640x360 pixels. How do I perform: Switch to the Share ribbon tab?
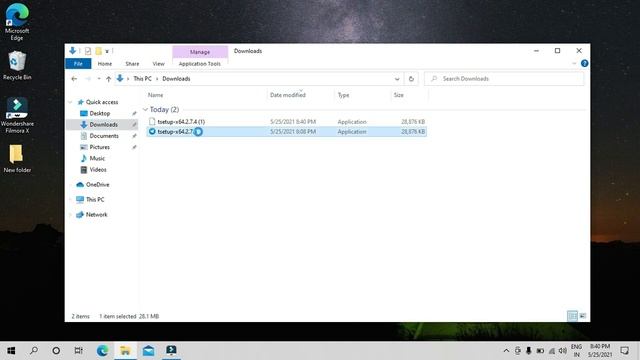click(132, 64)
